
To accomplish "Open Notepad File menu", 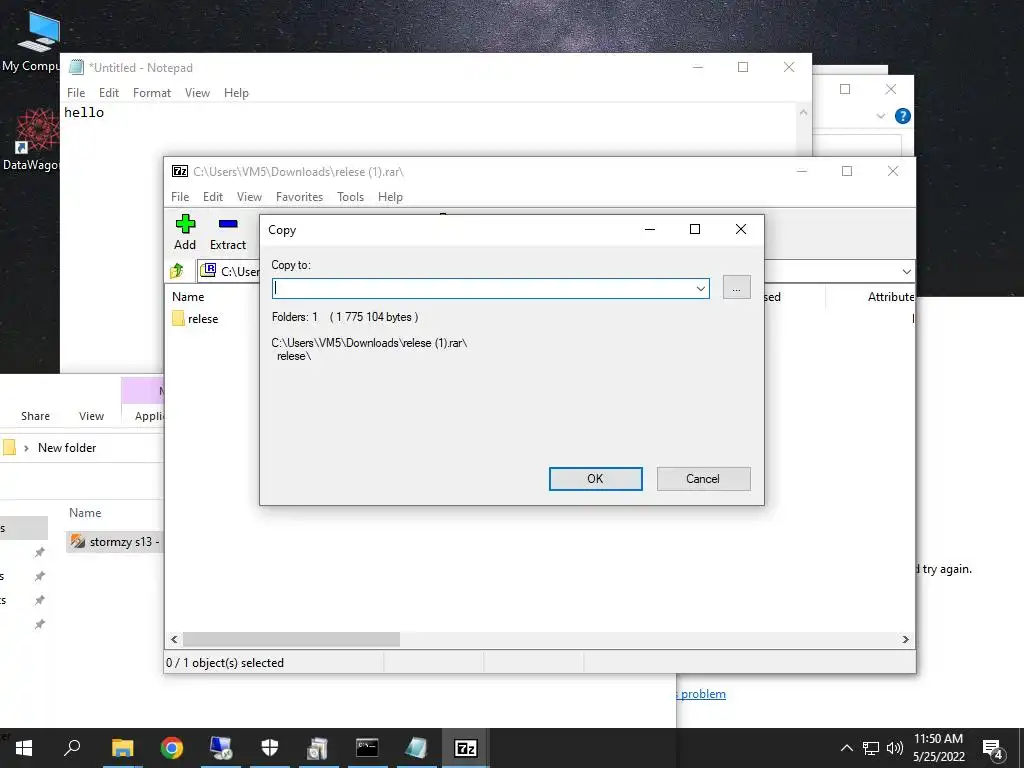I will click(76, 93).
